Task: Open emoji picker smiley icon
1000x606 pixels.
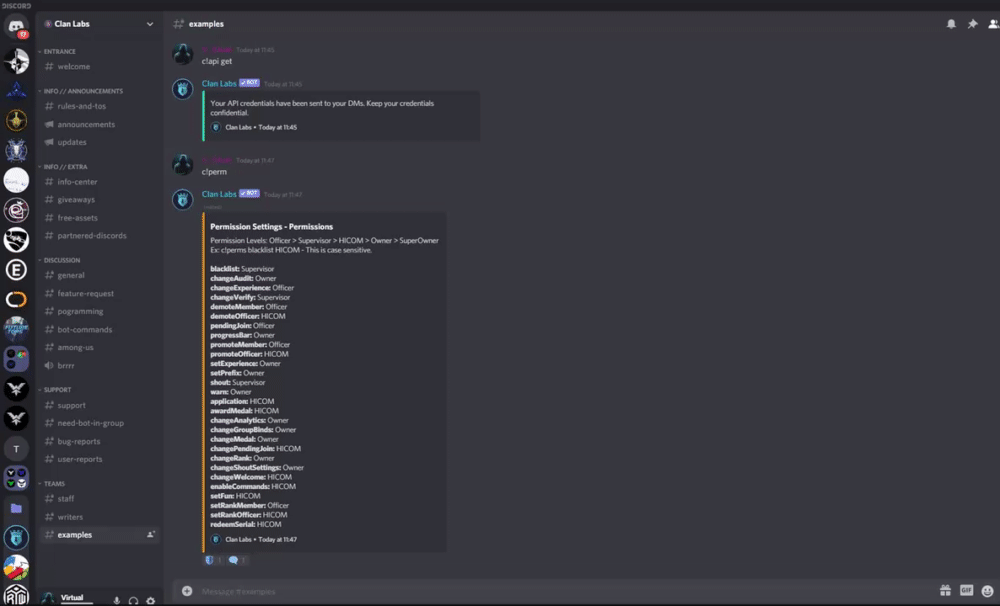Action: [x=987, y=591]
